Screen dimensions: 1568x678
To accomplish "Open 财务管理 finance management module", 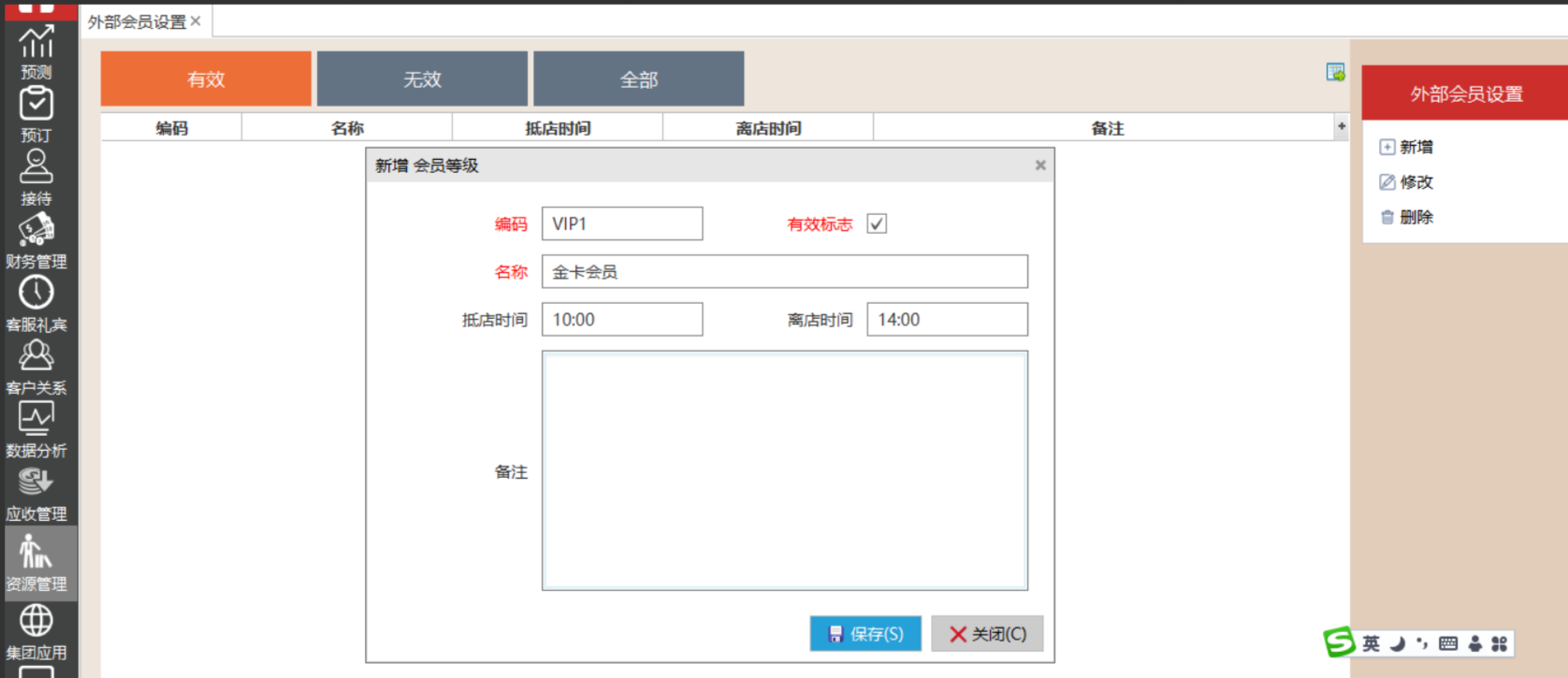I will coord(36,239).
